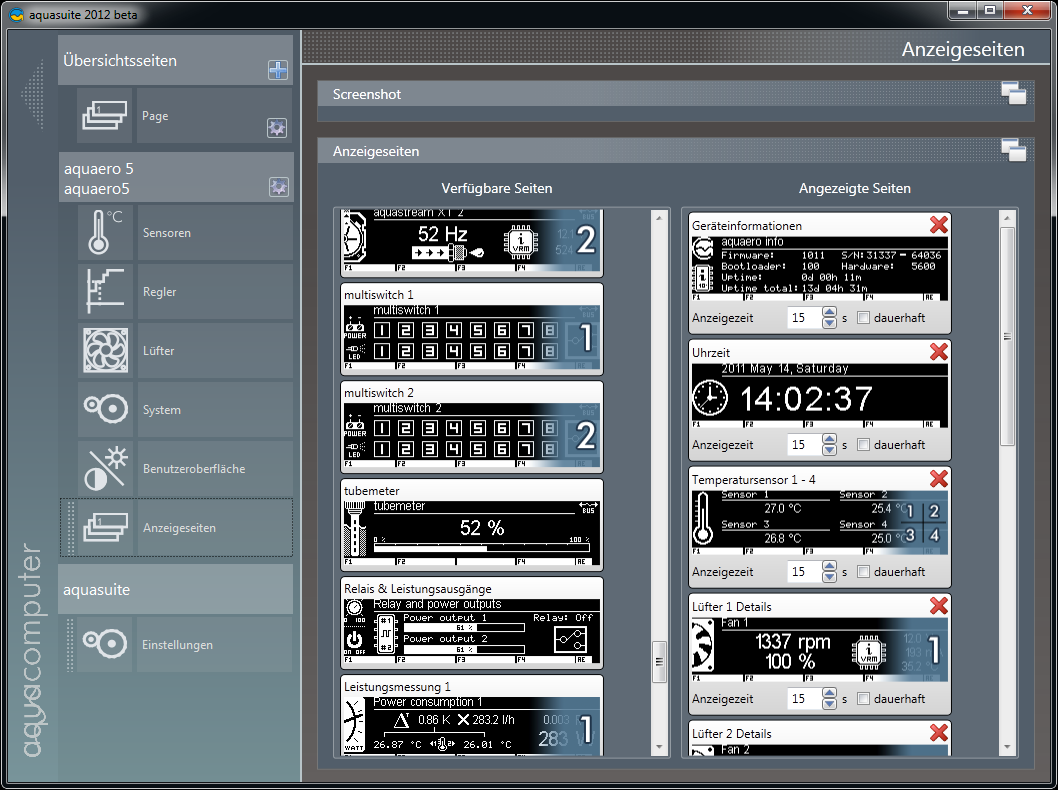Click the aquaero 5 device header
Screen dimensions: 1058x790
(x=175, y=177)
